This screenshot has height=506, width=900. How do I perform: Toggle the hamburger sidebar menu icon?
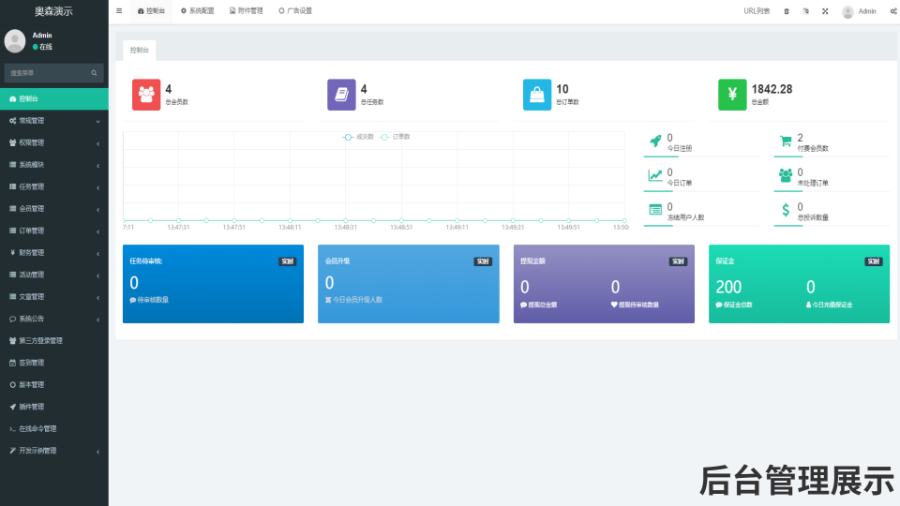(x=119, y=11)
